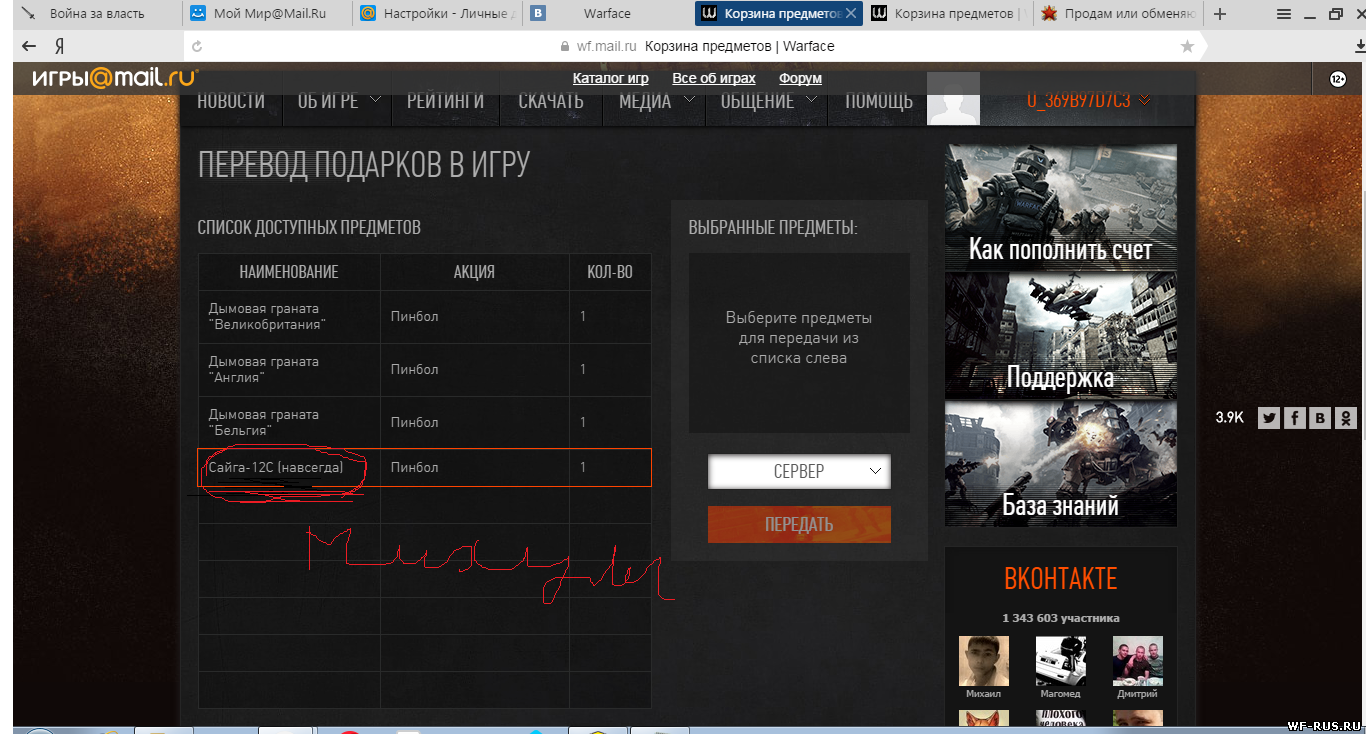
Task: Open the Каталог игр link
Action: coord(610,78)
